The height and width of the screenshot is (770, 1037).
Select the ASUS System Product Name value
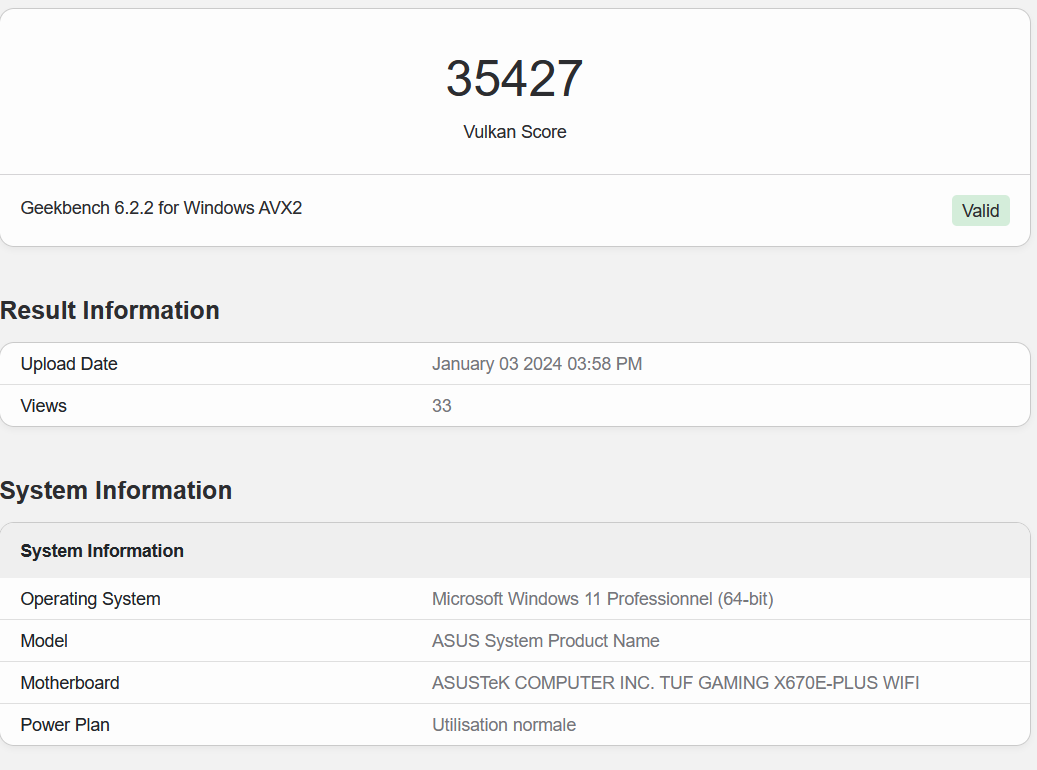(x=546, y=641)
